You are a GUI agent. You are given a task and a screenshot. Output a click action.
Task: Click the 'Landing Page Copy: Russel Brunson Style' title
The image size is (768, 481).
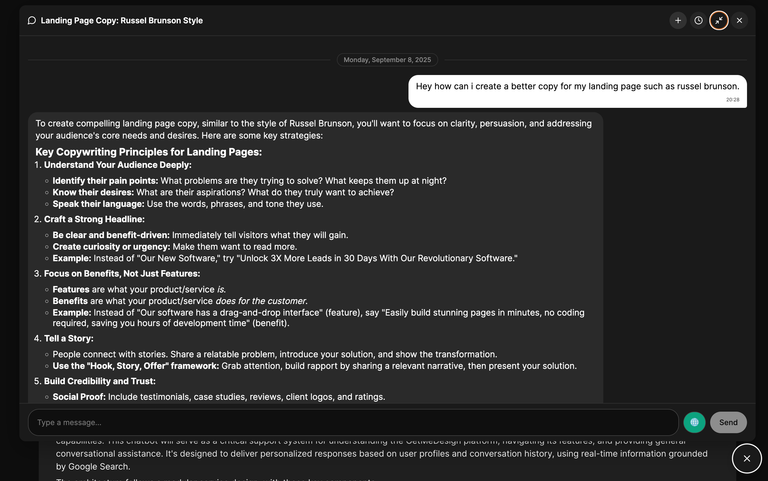click(121, 21)
